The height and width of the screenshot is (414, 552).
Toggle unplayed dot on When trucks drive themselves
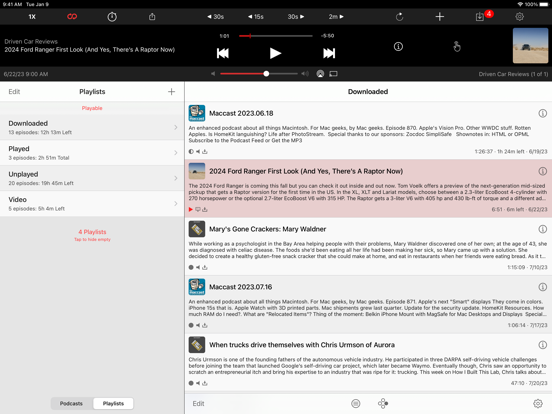[191, 383]
